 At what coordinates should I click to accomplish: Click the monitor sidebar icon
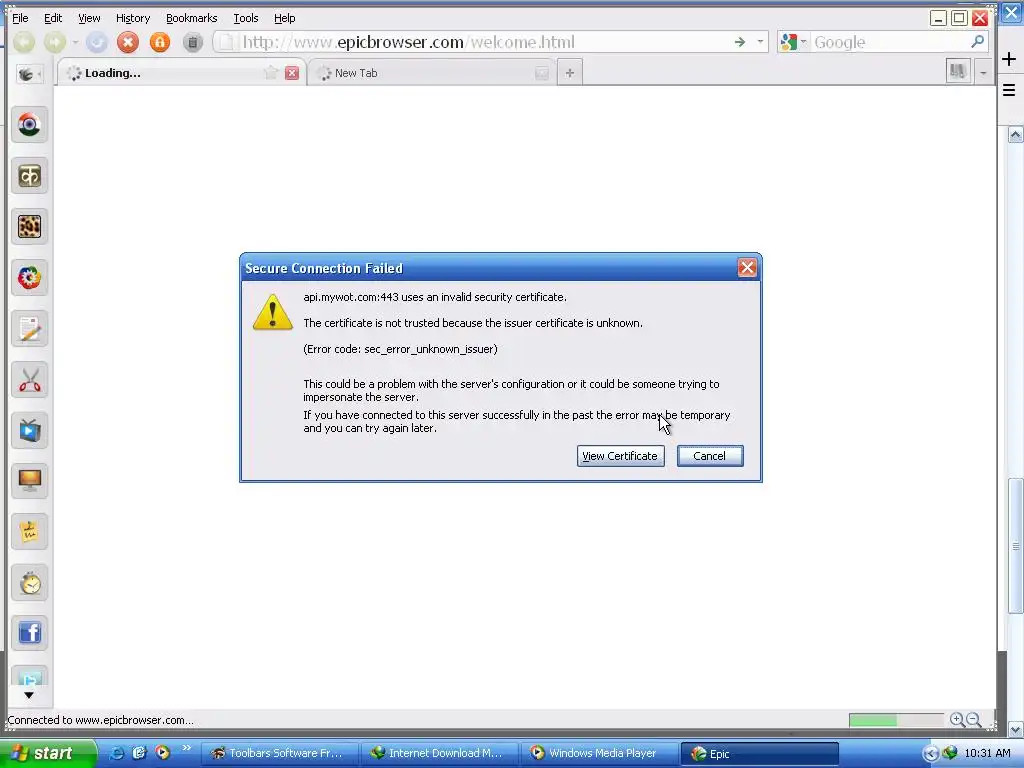[x=29, y=481]
